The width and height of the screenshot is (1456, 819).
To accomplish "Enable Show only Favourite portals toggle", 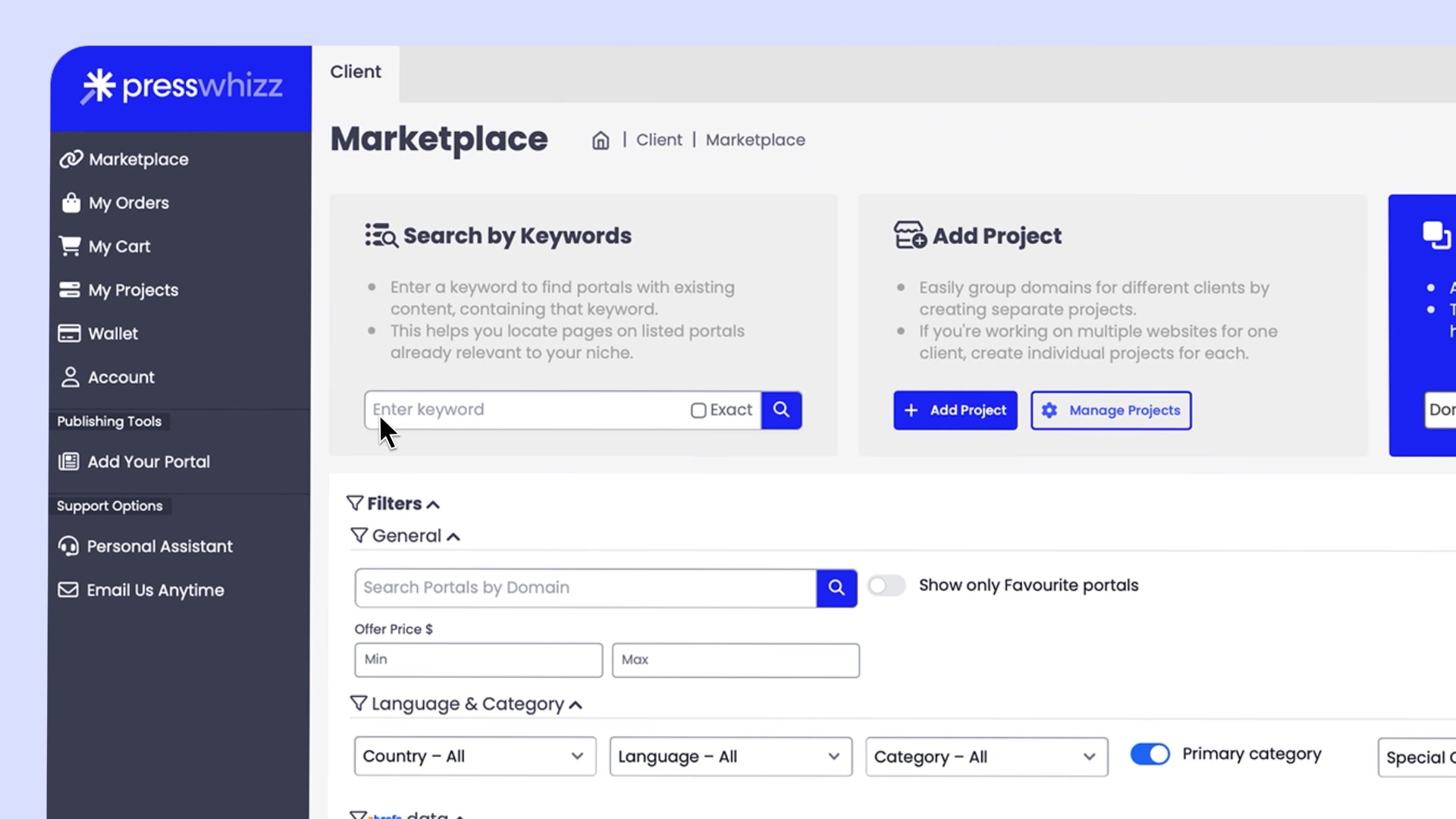I will pos(886,585).
